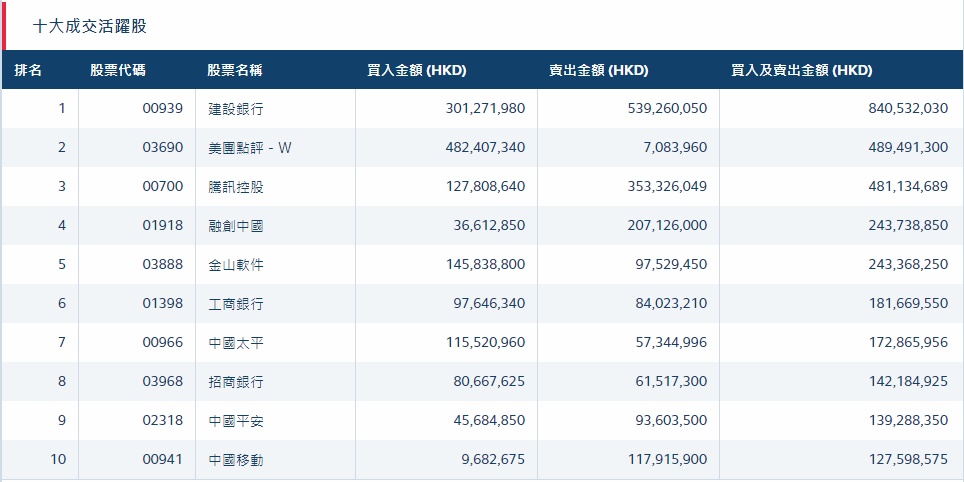Select 美團點評 - W stock name
This screenshot has height=482, width=964.
[x=250, y=148]
